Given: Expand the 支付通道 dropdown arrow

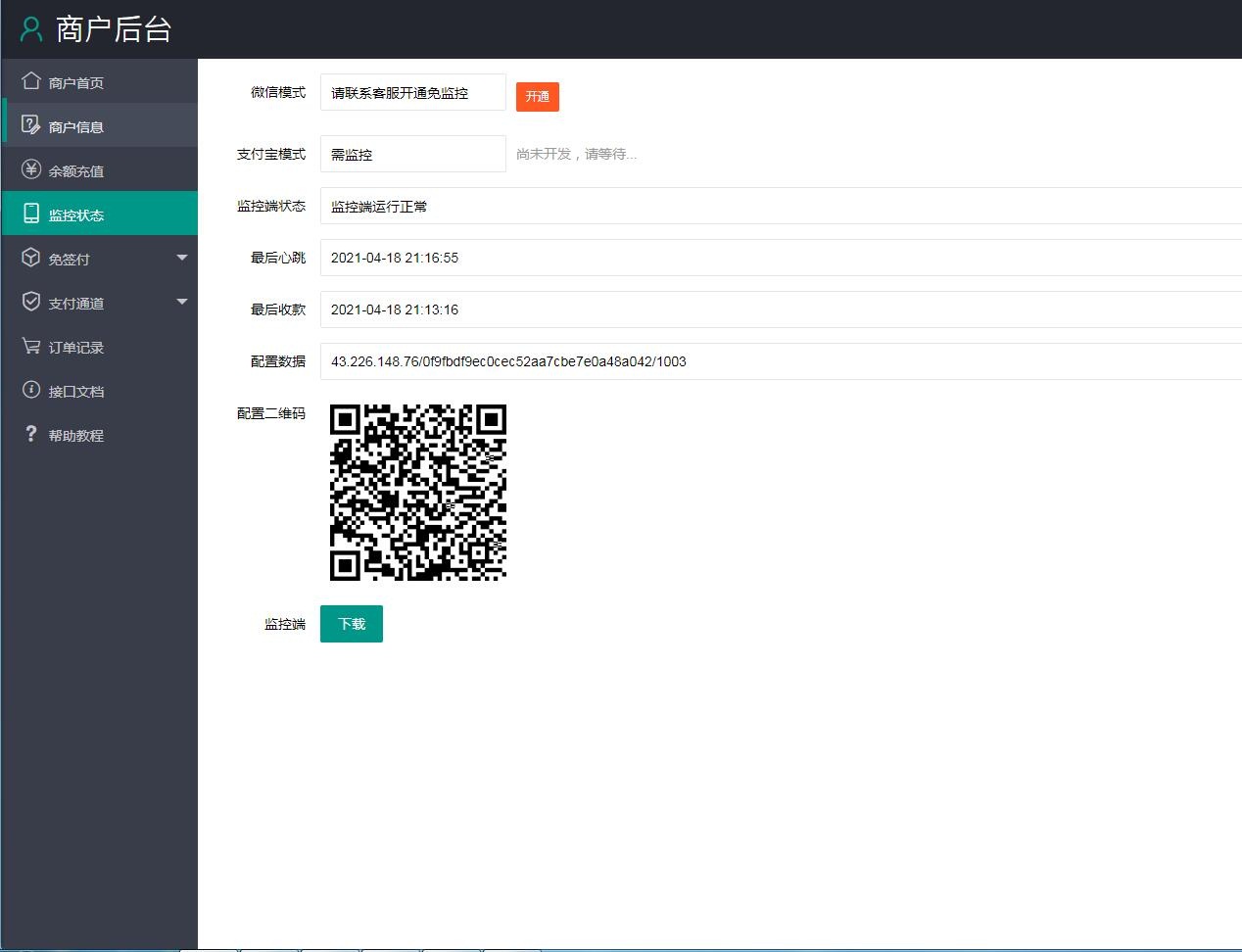Looking at the screenshot, I should click(x=182, y=302).
